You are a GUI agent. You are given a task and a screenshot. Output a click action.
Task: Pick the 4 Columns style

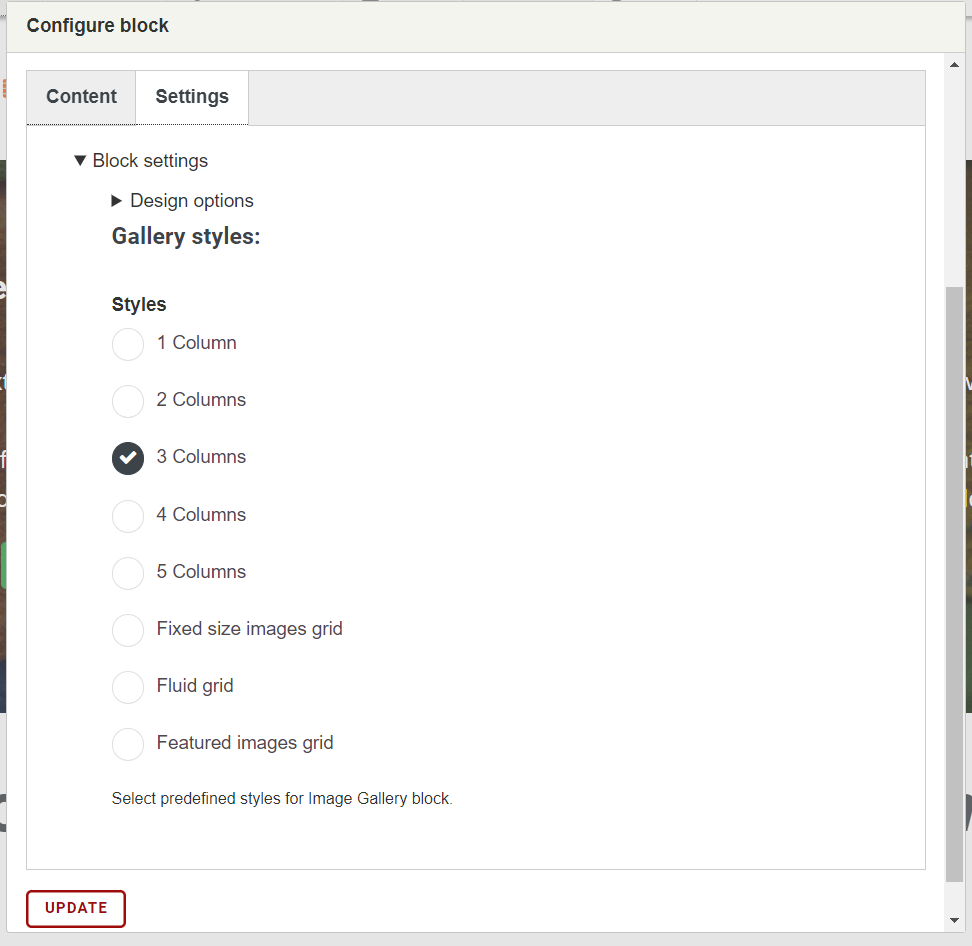(x=128, y=516)
